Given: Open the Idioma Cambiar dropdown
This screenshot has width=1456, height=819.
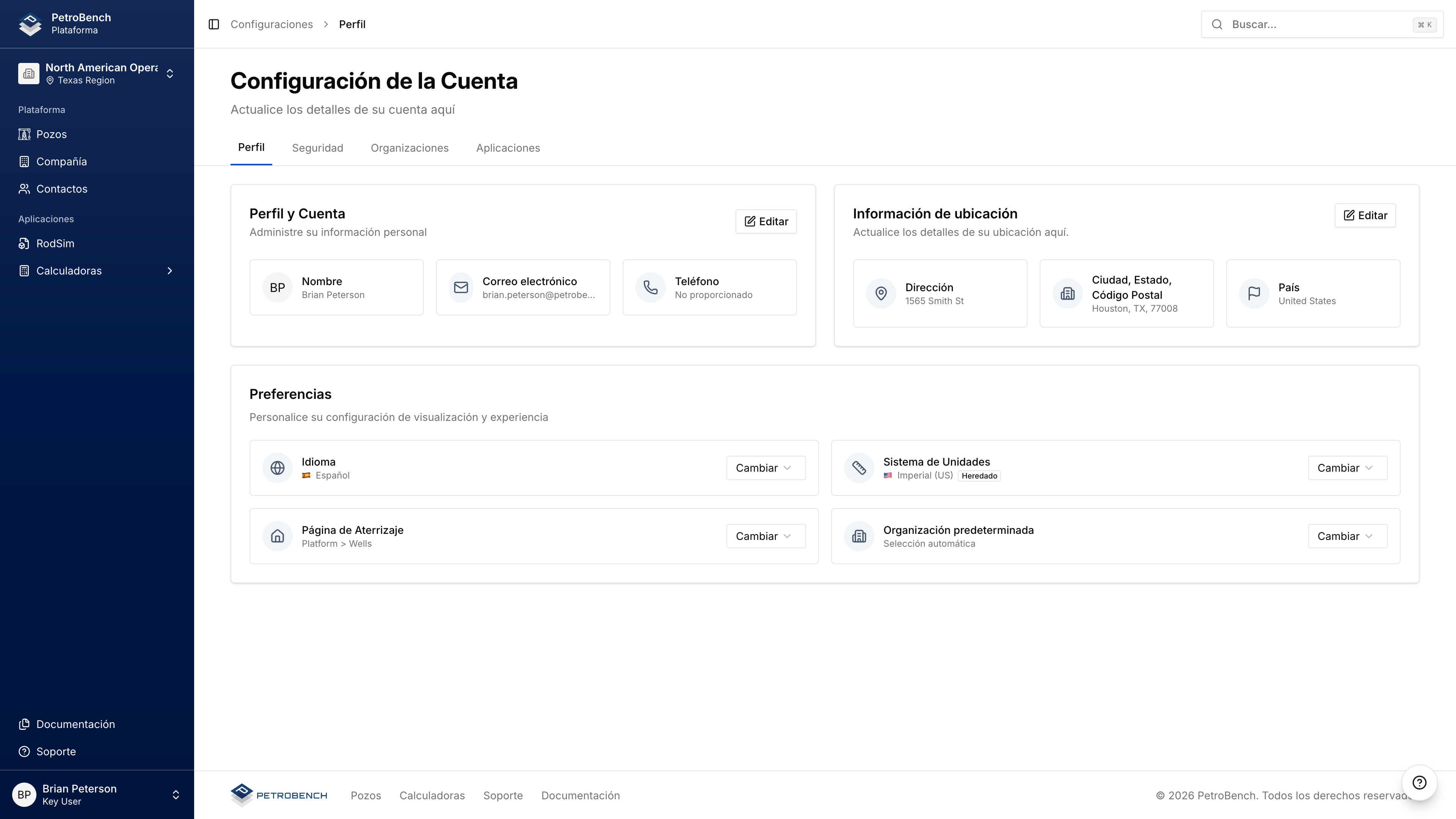Looking at the screenshot, I should (x=765, y=468).
